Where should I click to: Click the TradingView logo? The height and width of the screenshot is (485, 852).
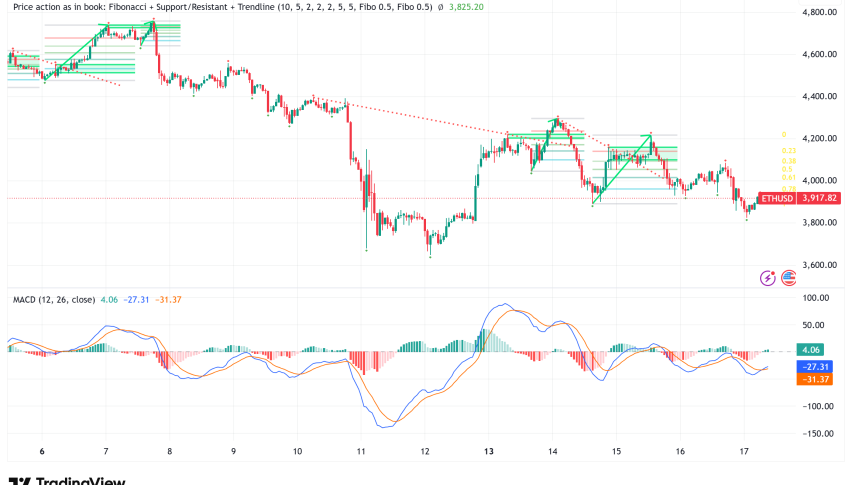click(66, 479)
